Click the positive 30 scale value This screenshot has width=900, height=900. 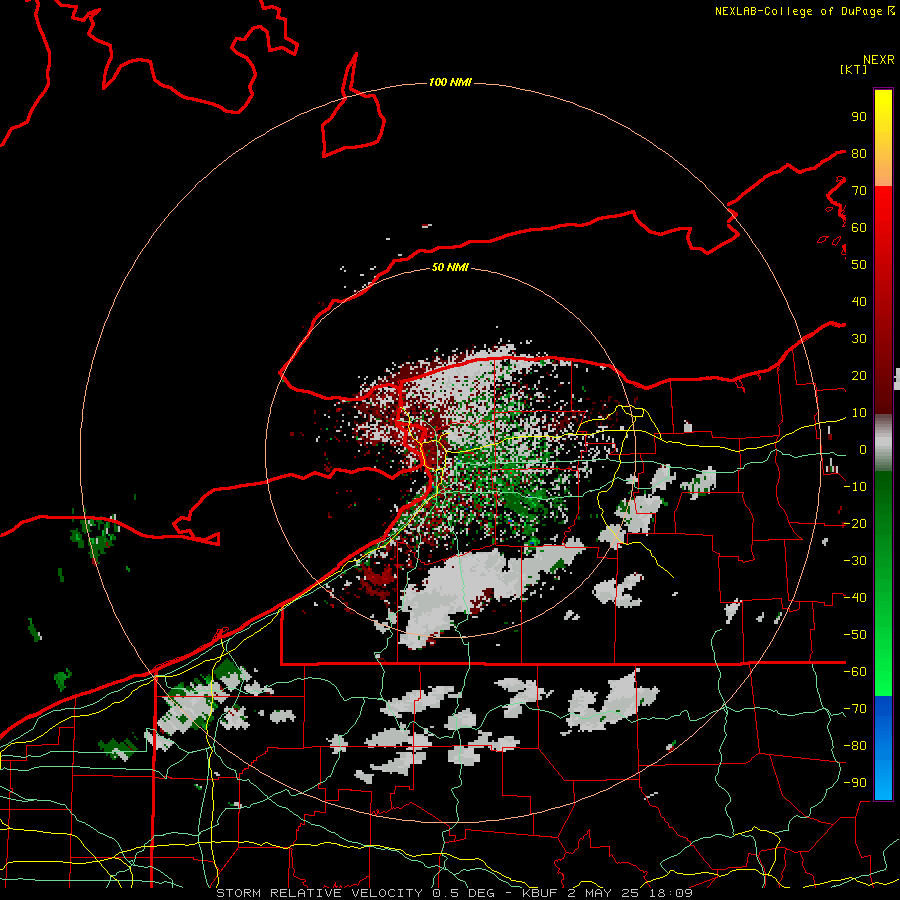click(859, 339)
